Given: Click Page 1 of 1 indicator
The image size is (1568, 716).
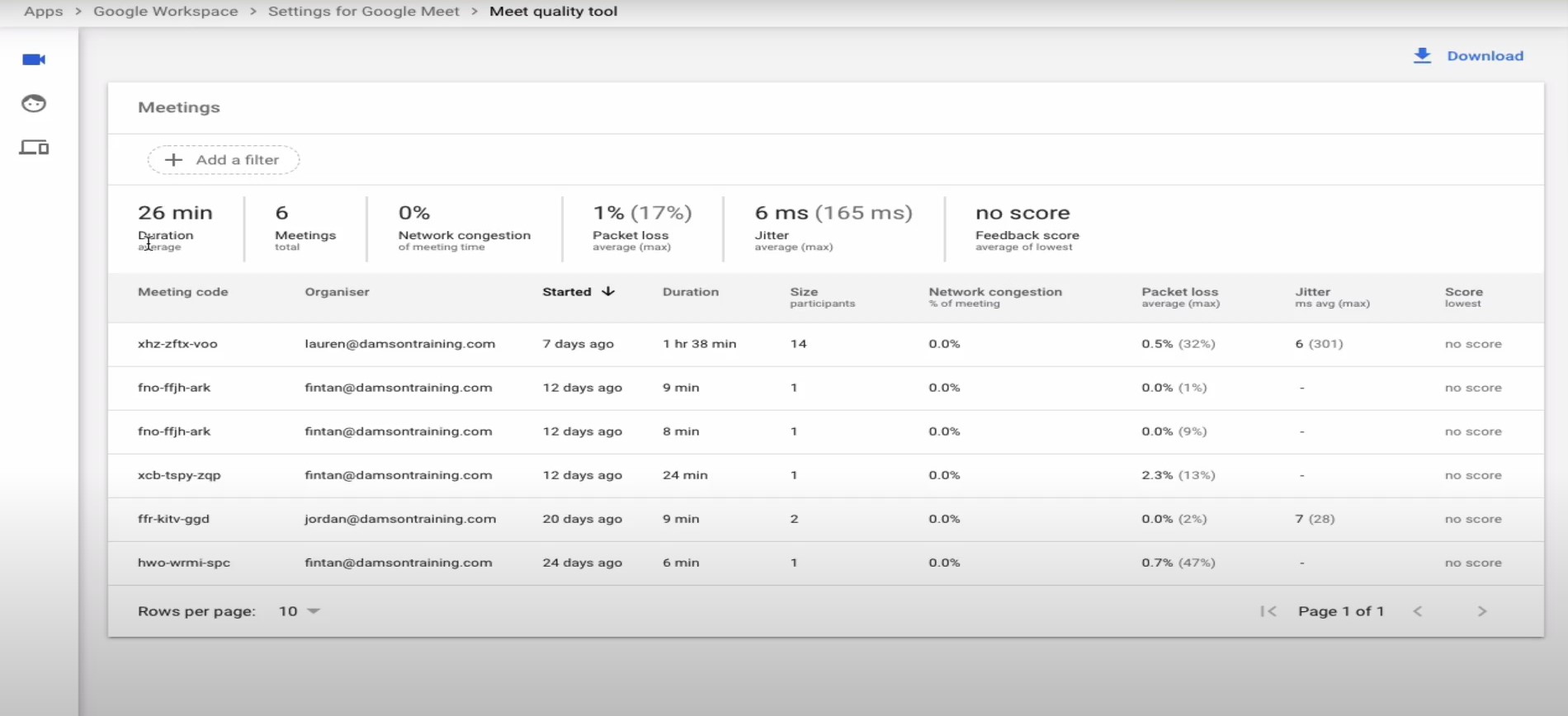Looking at the screenshot, I should click(1341, 611).
